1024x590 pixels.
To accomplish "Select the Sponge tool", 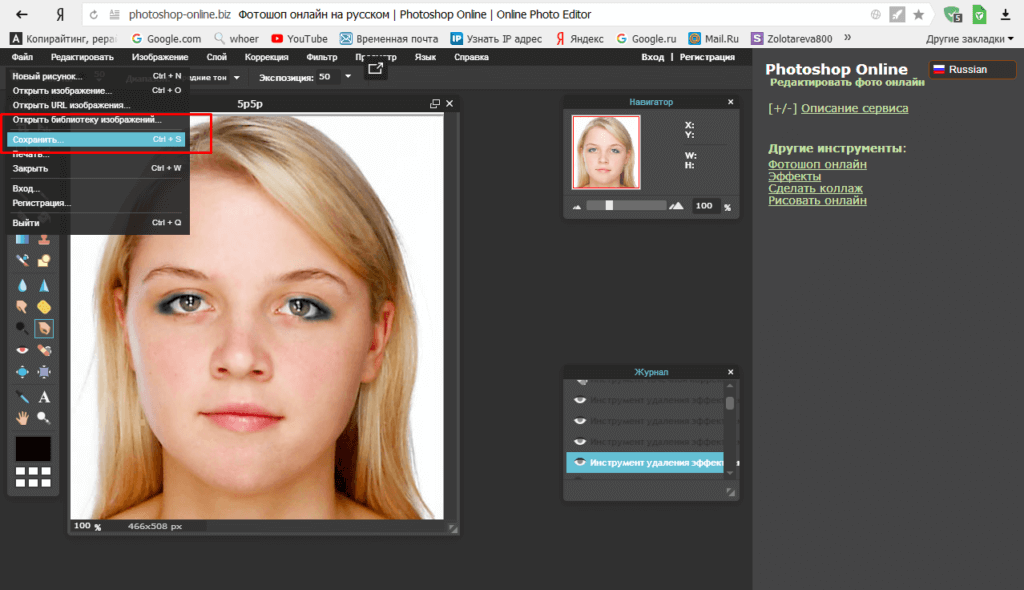I will pyautogui.click(x=44, y=306).
